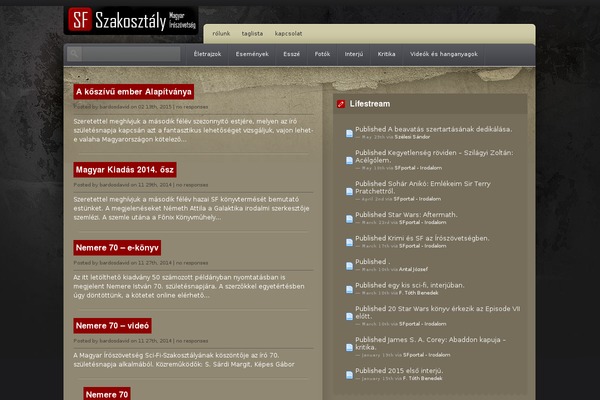Focus the search text field
The width and height of the screenshot is (600, 400).
tap(130, 54)
